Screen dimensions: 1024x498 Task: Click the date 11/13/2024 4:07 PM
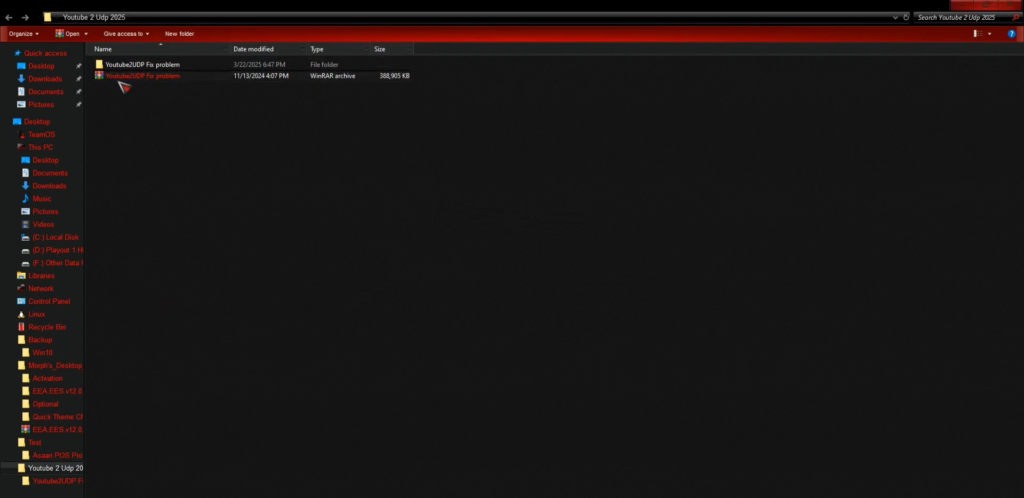click(x=261, y=76)
